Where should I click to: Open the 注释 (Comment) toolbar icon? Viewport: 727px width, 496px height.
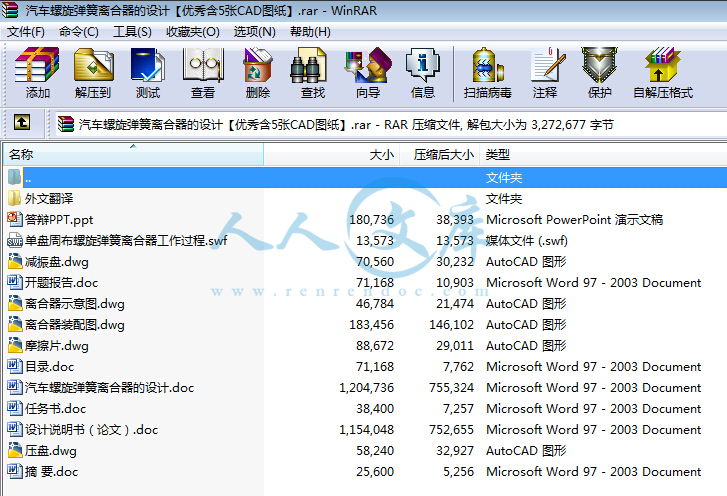[x=549, y=65]
